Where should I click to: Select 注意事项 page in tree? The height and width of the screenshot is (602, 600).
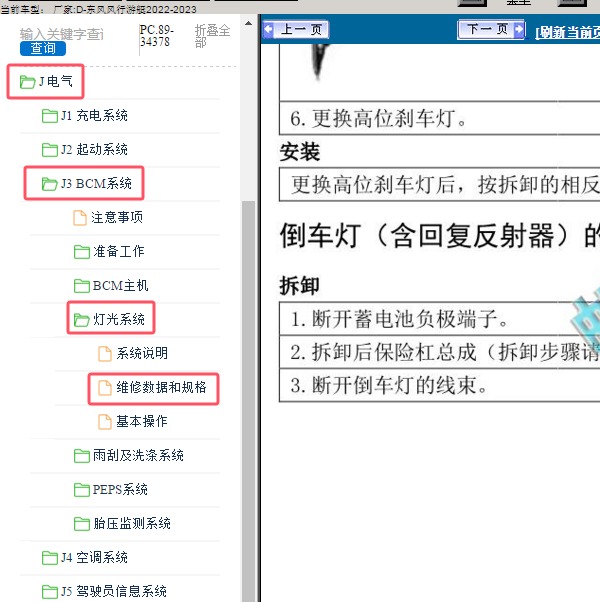[117, 217]
